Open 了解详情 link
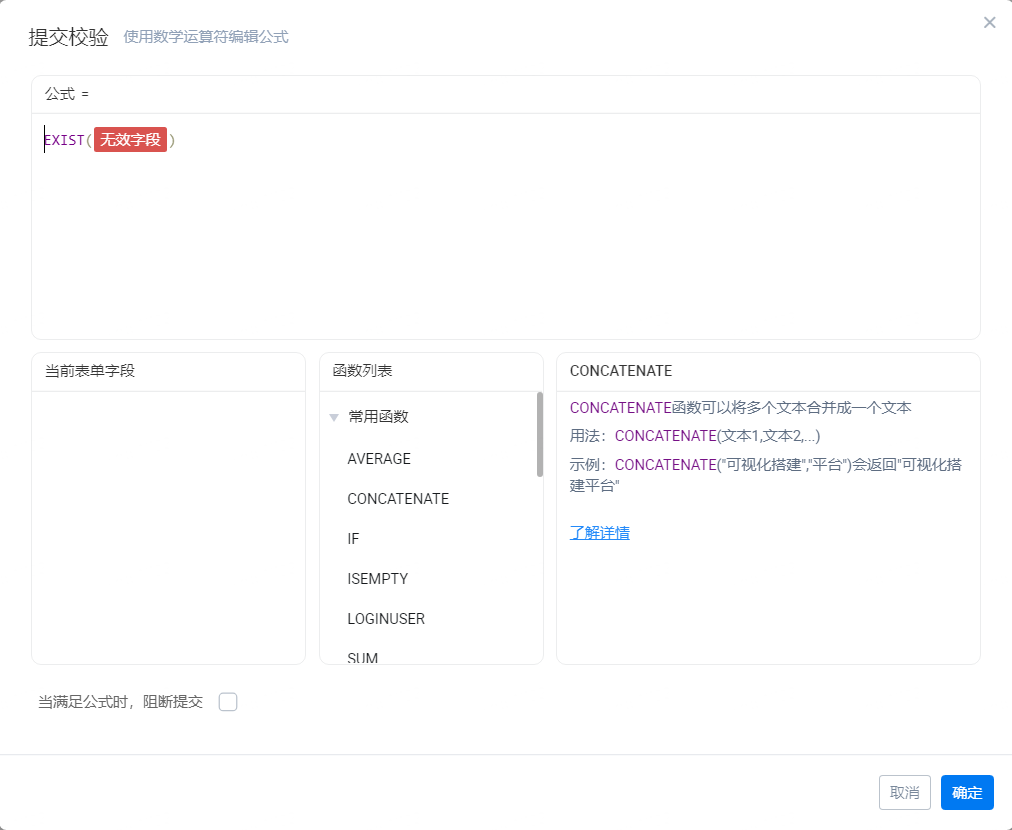Screen dimensions: 1012x830 (x=600, y=533)
